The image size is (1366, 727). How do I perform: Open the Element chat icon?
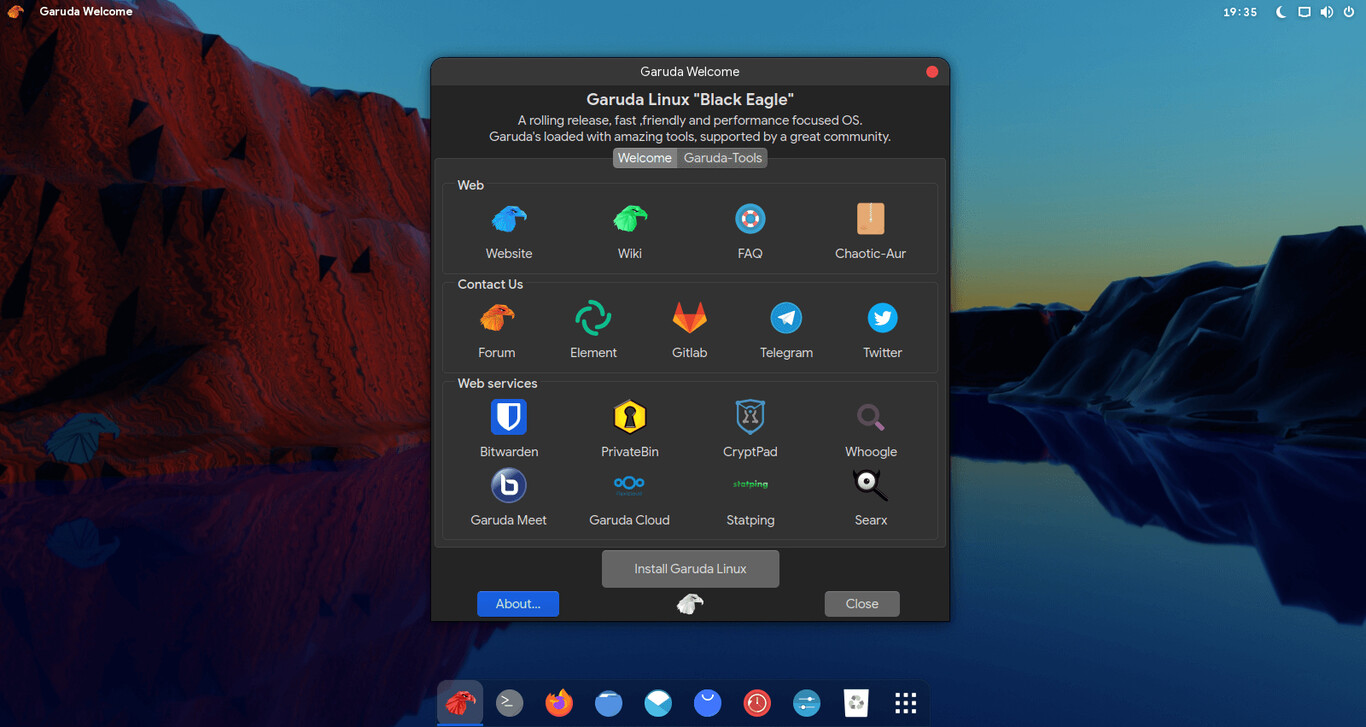593,318
